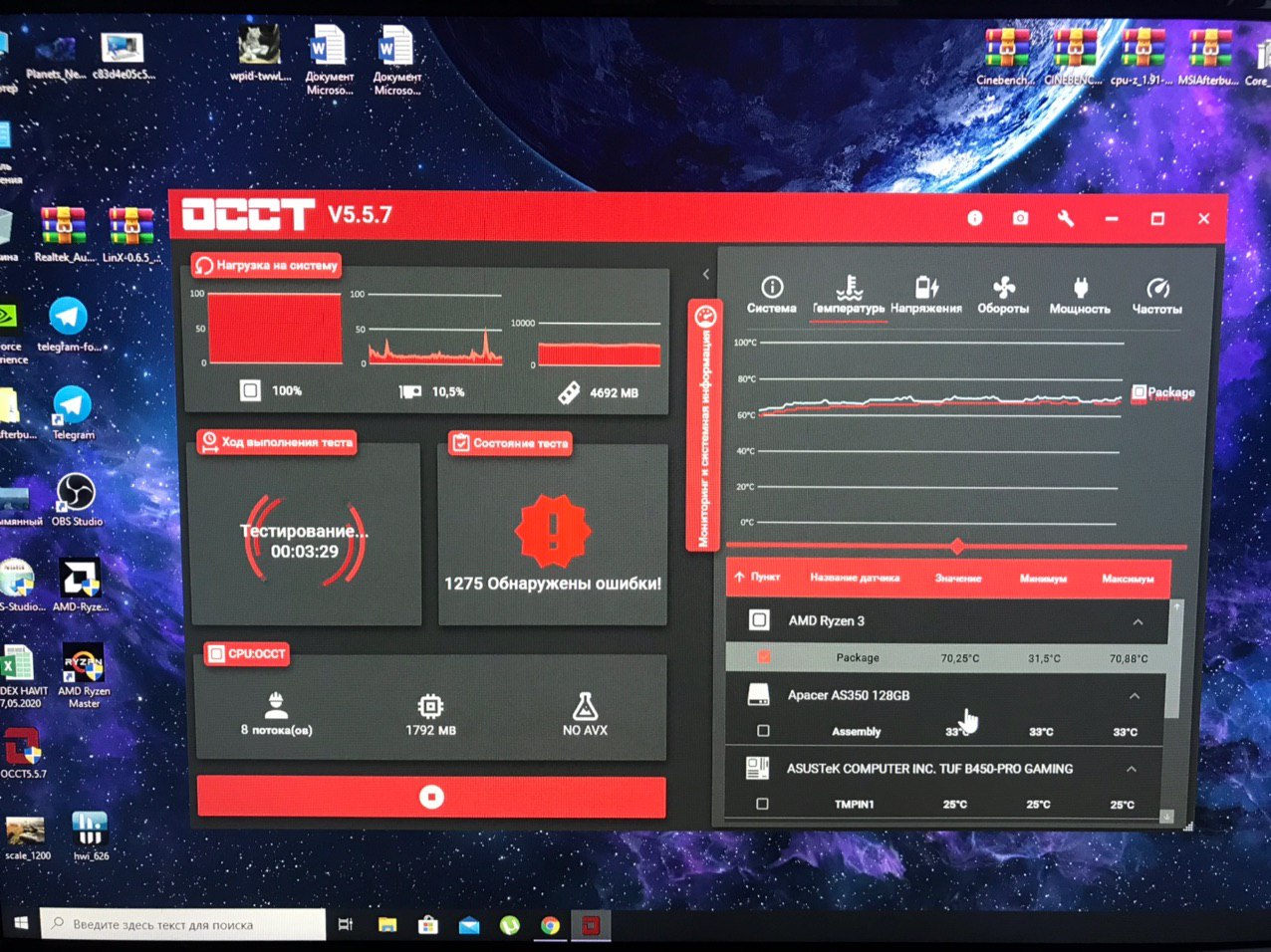Image resolution: width=1271 pixels, height=952 pixels.
Task: Open the Telegram desktop shortcut
Action: (x=73, y=413)
